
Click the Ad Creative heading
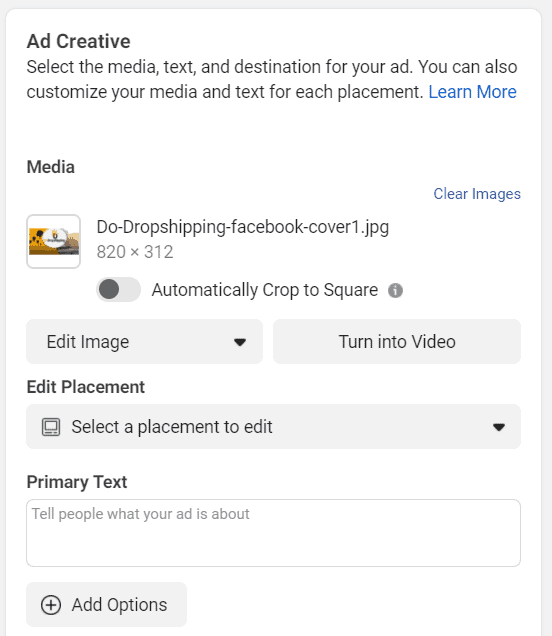click(x=79, y=41)
